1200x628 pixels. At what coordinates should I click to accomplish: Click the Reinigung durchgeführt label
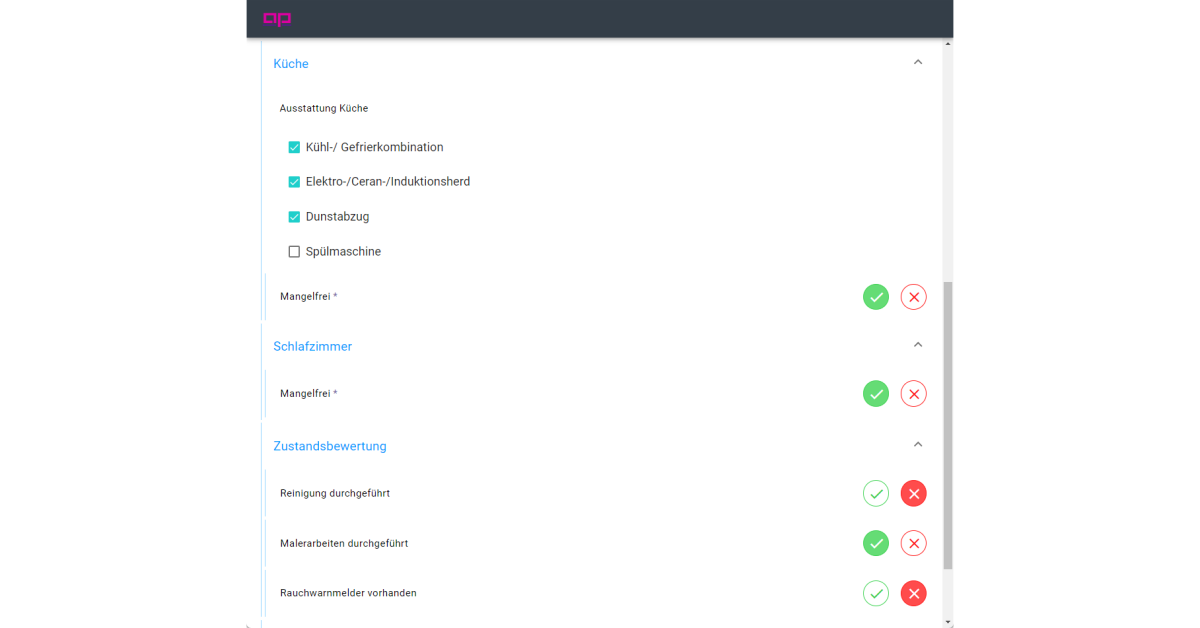tap(334, 494)
